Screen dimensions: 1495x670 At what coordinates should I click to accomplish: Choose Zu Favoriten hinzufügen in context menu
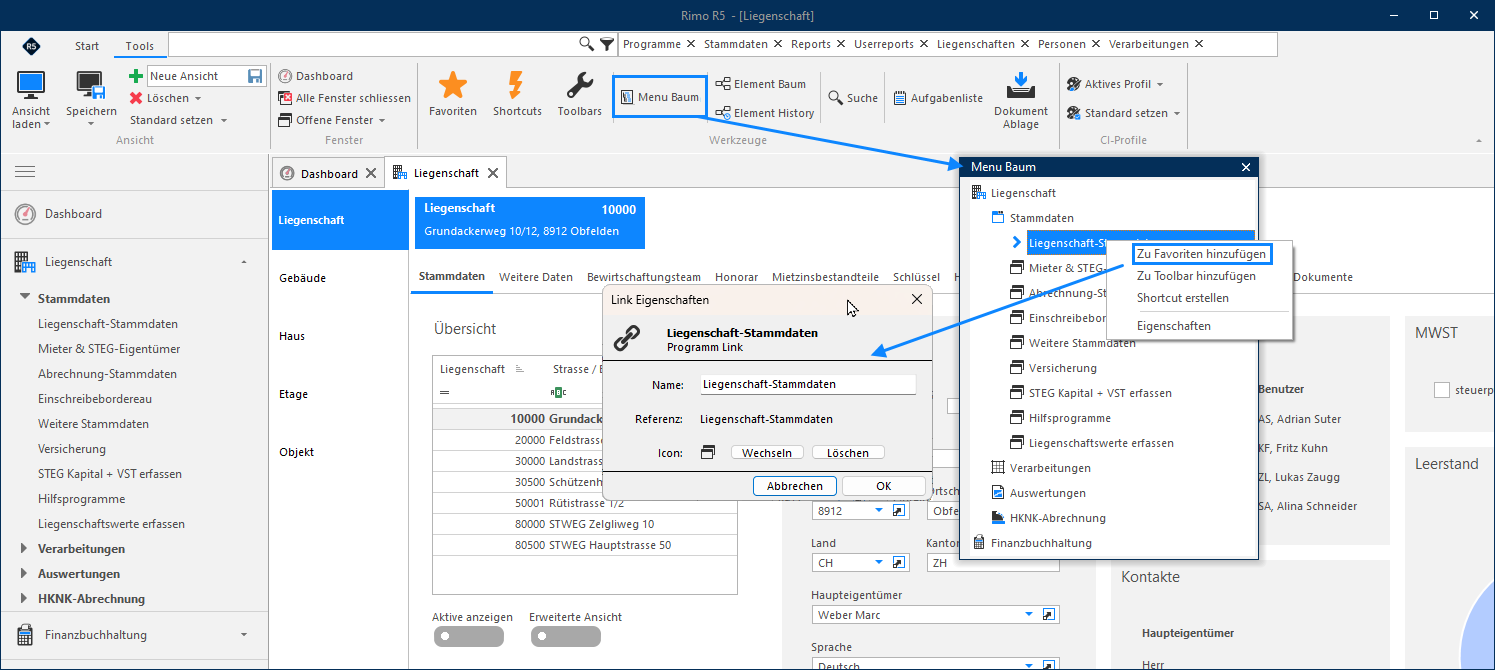pos(1201,254)
